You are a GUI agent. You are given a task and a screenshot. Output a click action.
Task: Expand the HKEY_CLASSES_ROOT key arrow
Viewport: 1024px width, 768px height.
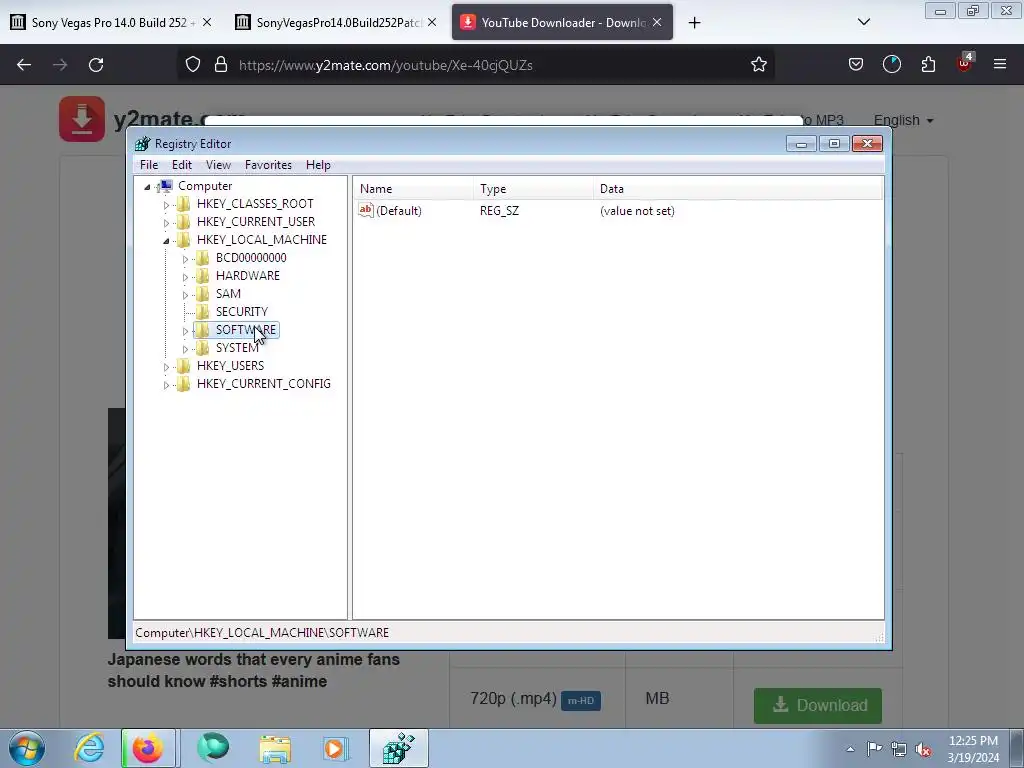click(166, 204)
